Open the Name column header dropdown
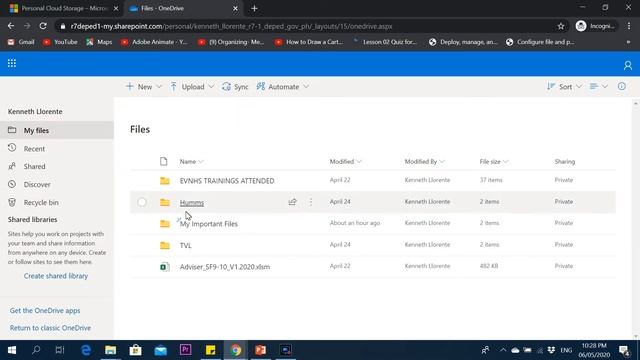640x360 pixels. (x=191, y=162)
